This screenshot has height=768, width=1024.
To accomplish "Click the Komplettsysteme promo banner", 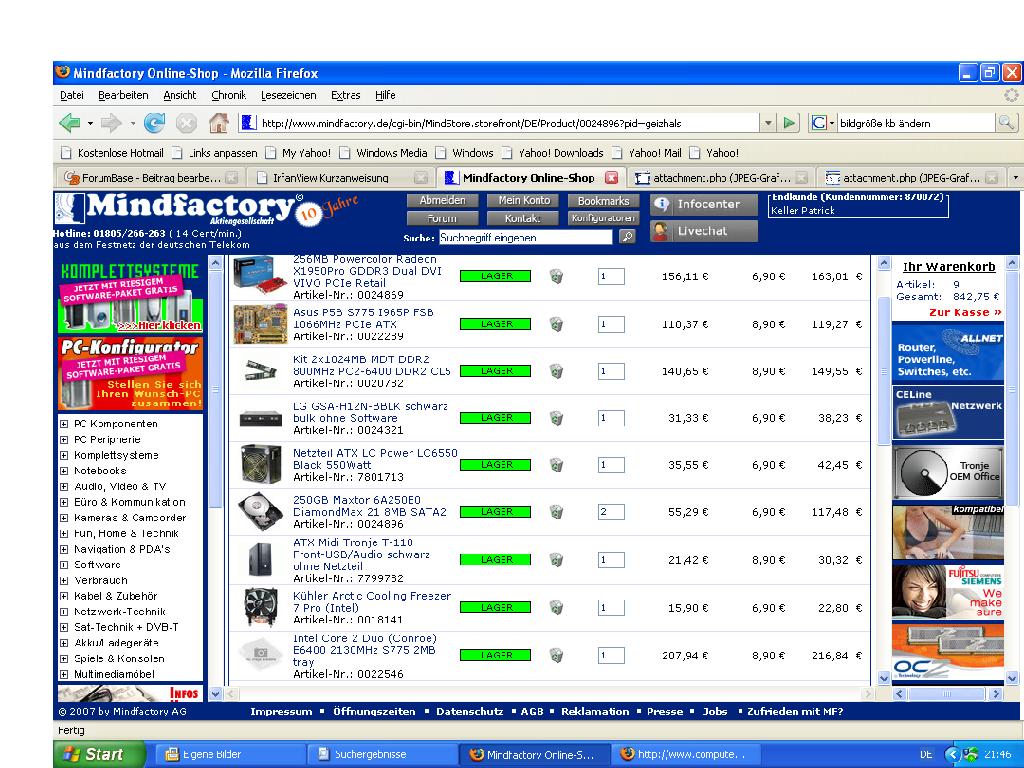I will 131,296.
